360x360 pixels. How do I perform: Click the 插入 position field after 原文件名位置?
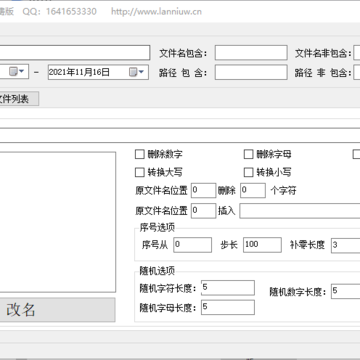(204, 211)
